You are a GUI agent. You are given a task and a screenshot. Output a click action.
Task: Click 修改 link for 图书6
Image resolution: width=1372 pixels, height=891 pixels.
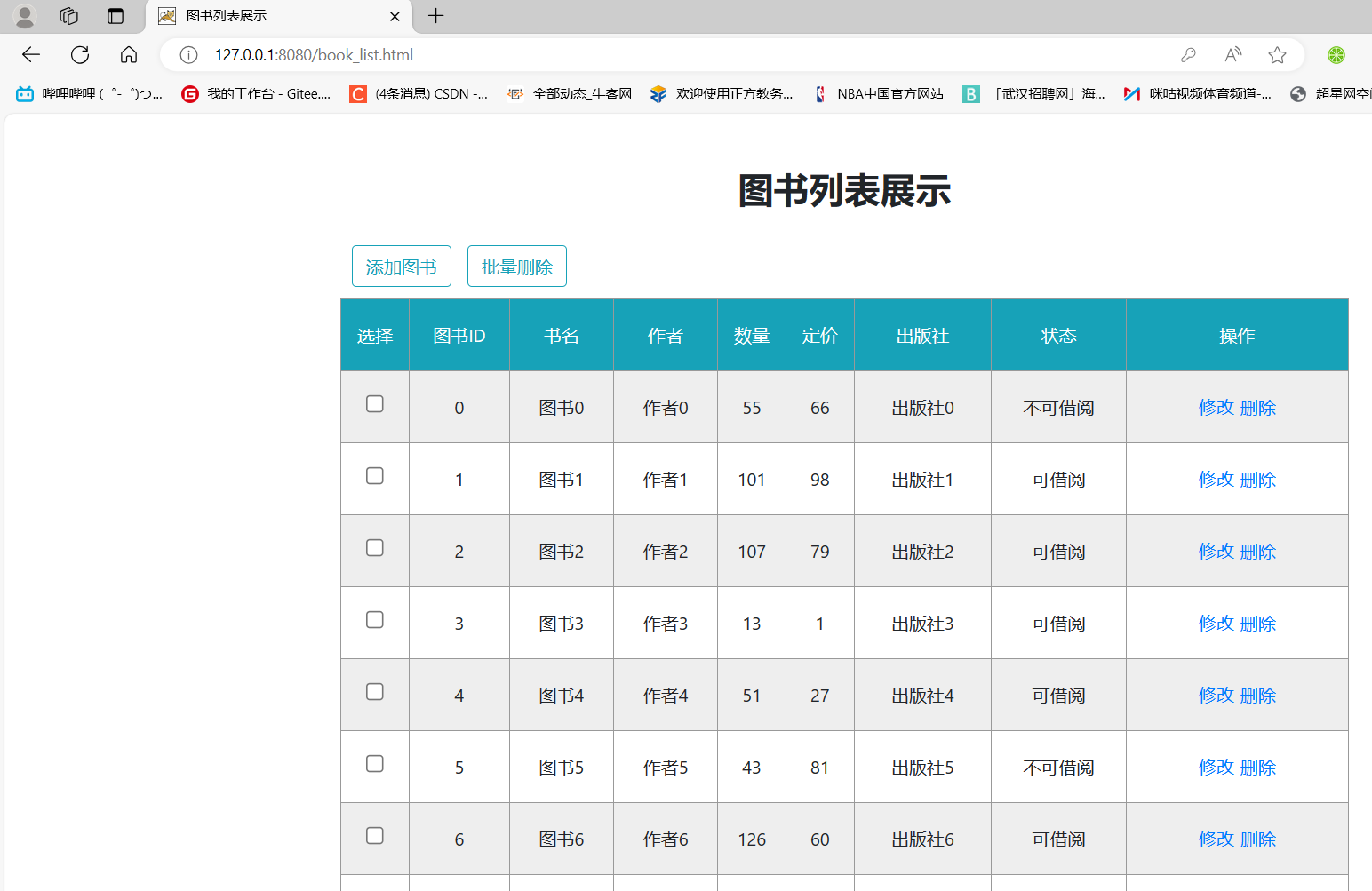click(1216, 839)
